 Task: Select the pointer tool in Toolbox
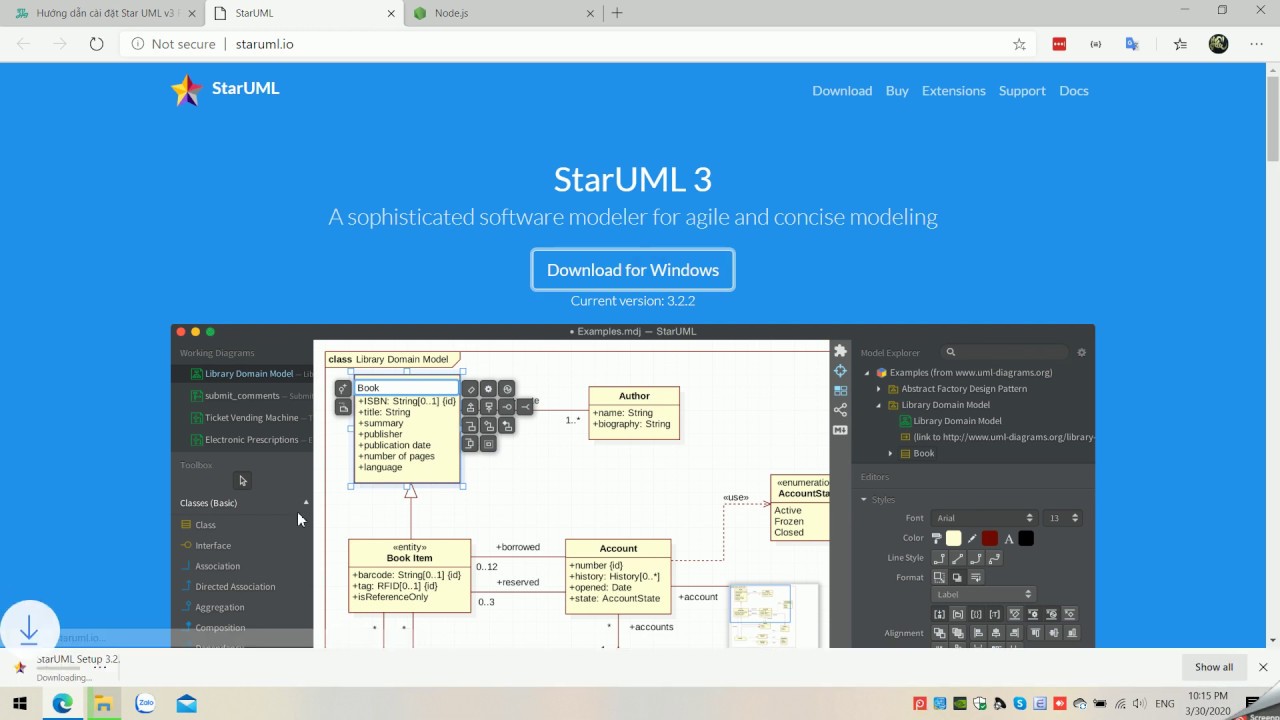[242, 481]
